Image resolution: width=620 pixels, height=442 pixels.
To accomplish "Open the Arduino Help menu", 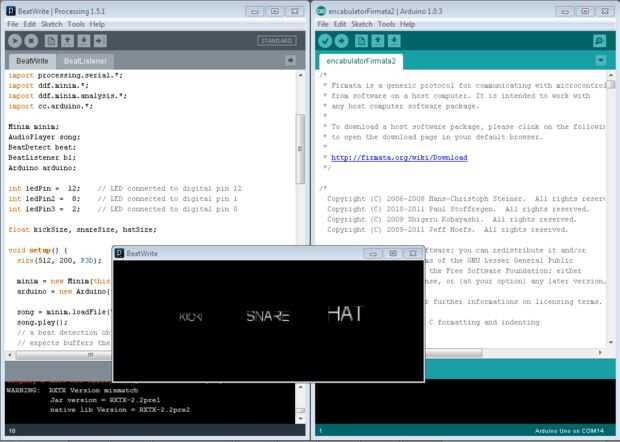I will (407, 24).
